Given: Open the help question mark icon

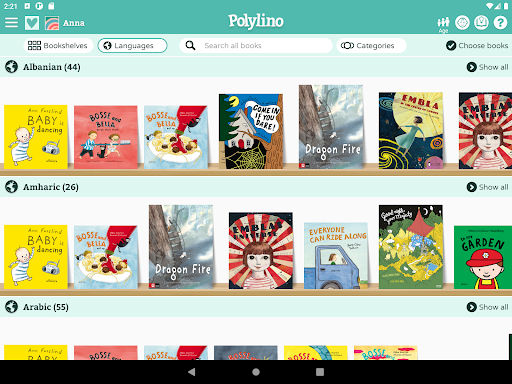Looking at the screenshot, I should (x=500, y=23).
